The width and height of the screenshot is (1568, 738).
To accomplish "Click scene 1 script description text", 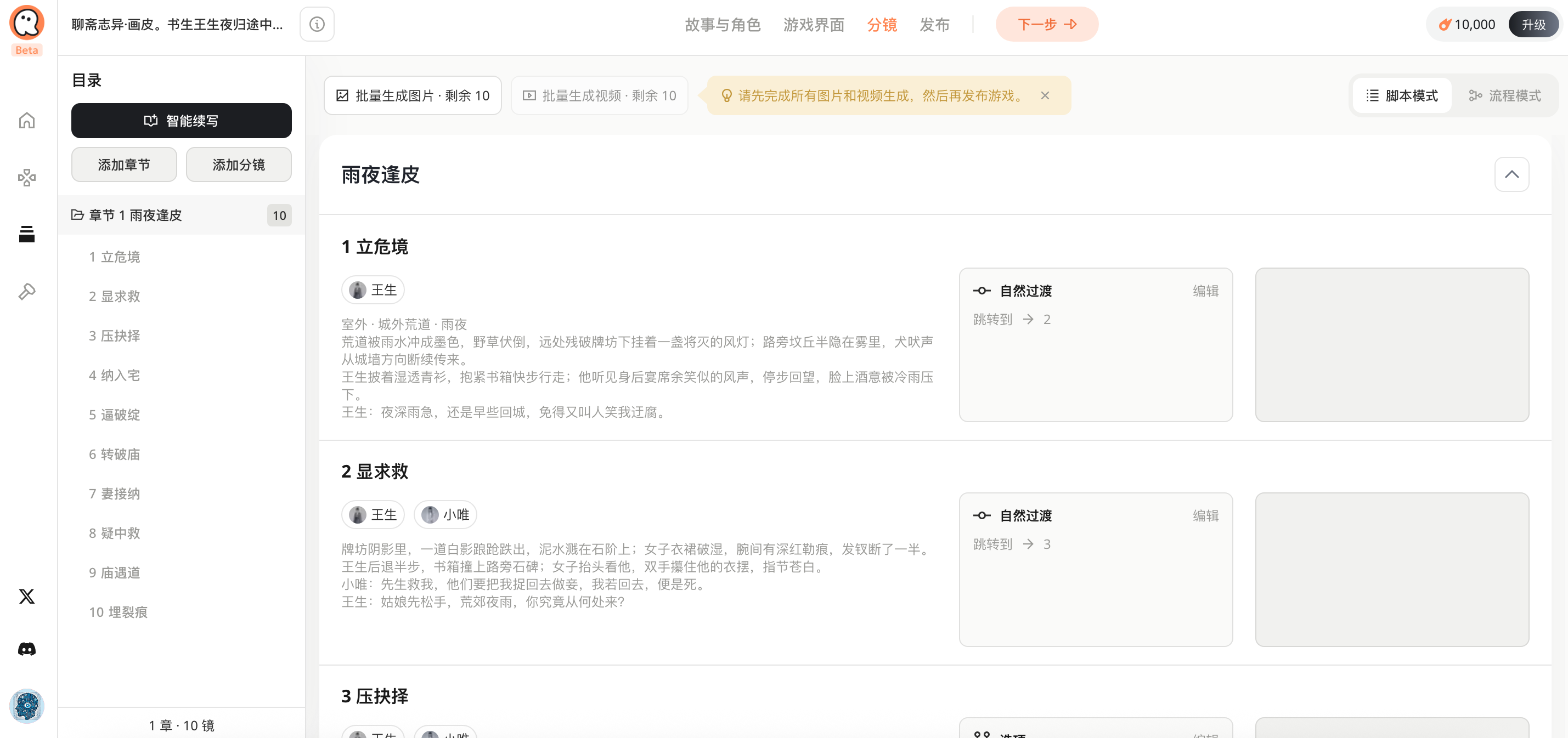I will pos(638,368).
